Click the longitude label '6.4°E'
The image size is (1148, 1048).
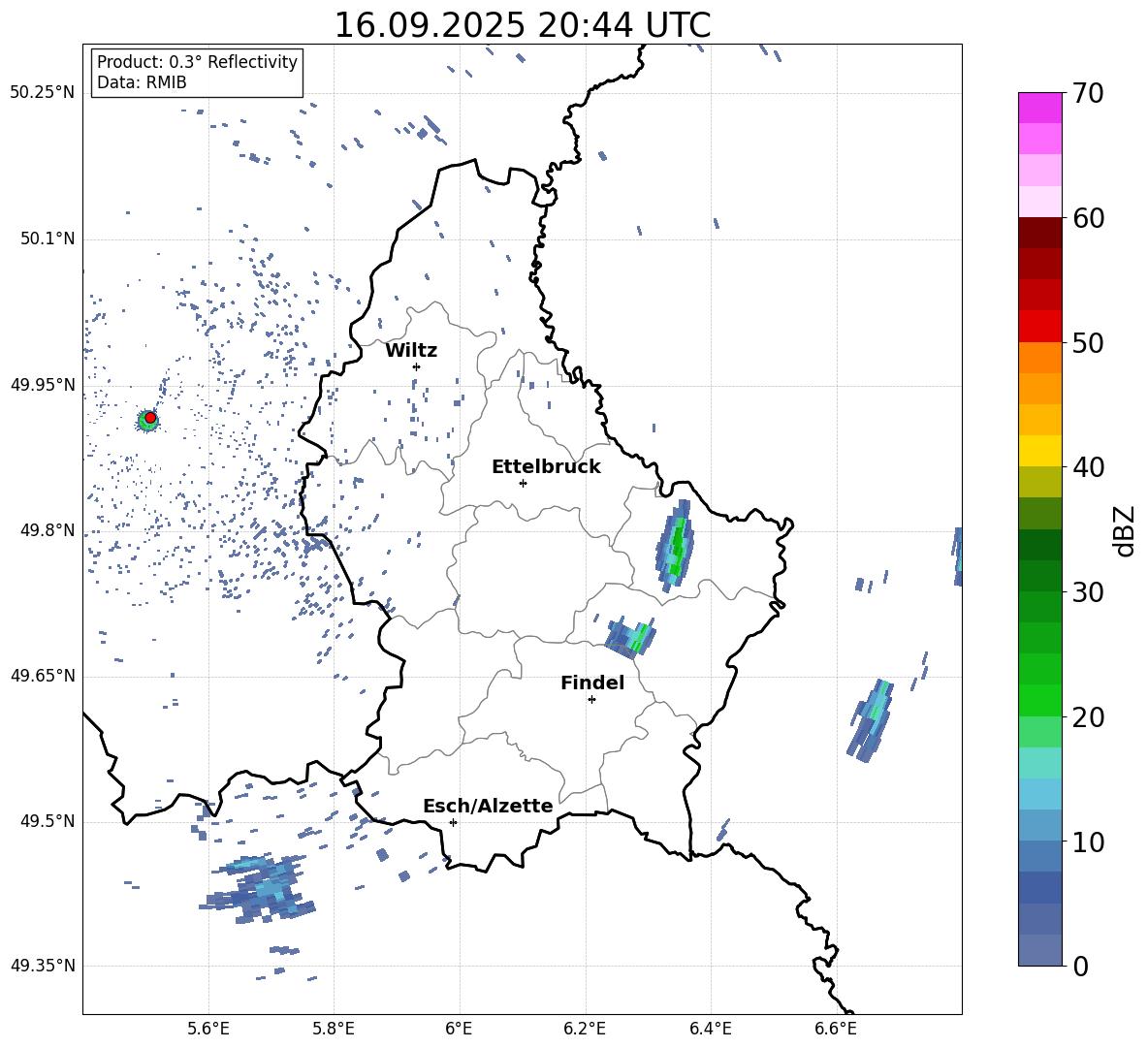pyautogui.click(x=710, y=1030)
